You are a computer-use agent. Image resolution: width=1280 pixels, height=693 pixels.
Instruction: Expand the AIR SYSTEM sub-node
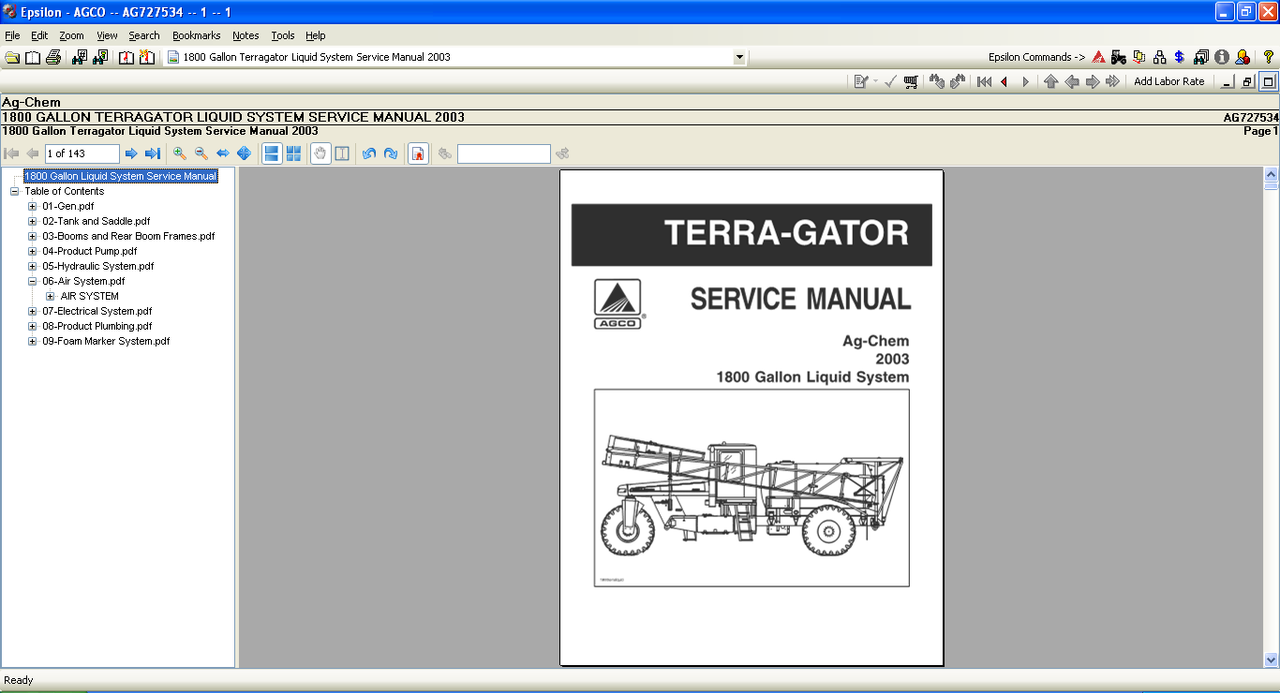pyautogui.click(x=51, y=296)
